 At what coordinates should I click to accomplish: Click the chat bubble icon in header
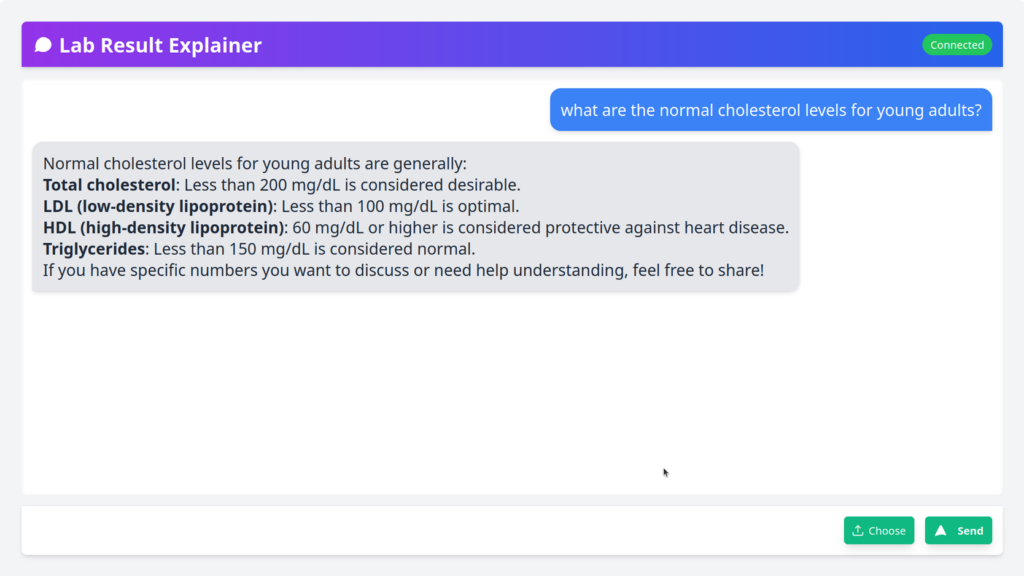[x=43, y=45]
